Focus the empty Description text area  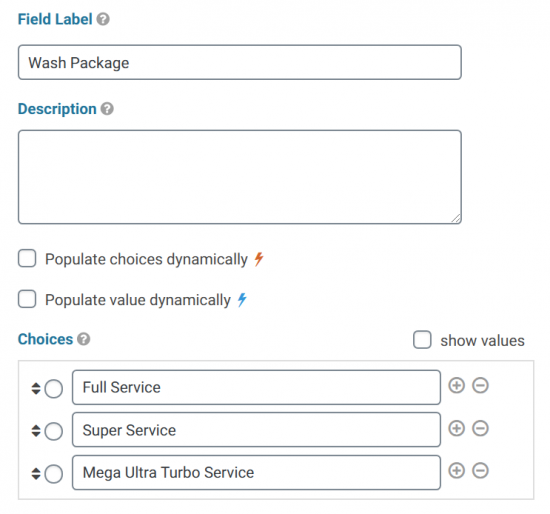(240, 177)
